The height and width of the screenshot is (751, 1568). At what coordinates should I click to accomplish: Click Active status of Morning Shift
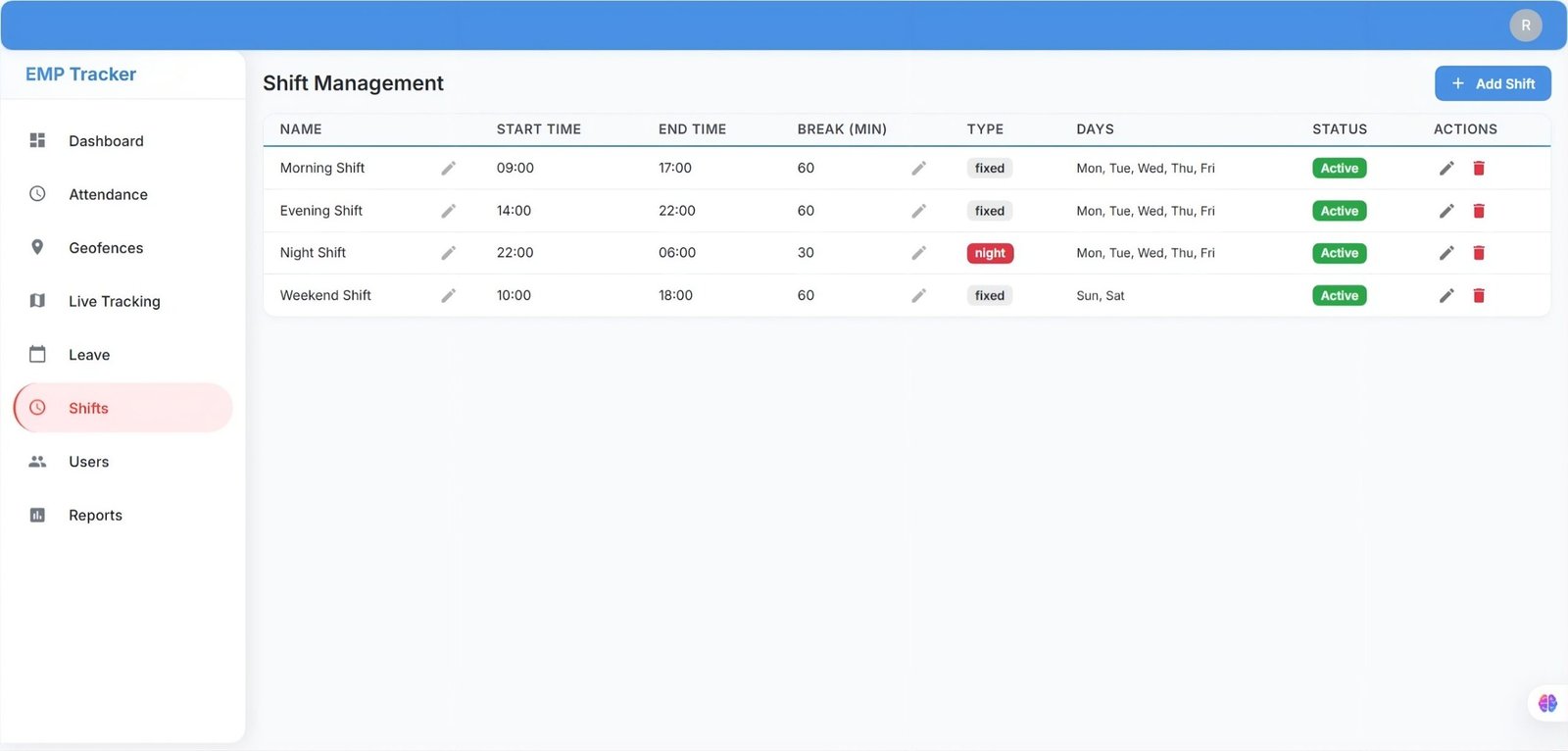tap(1339, 169)
